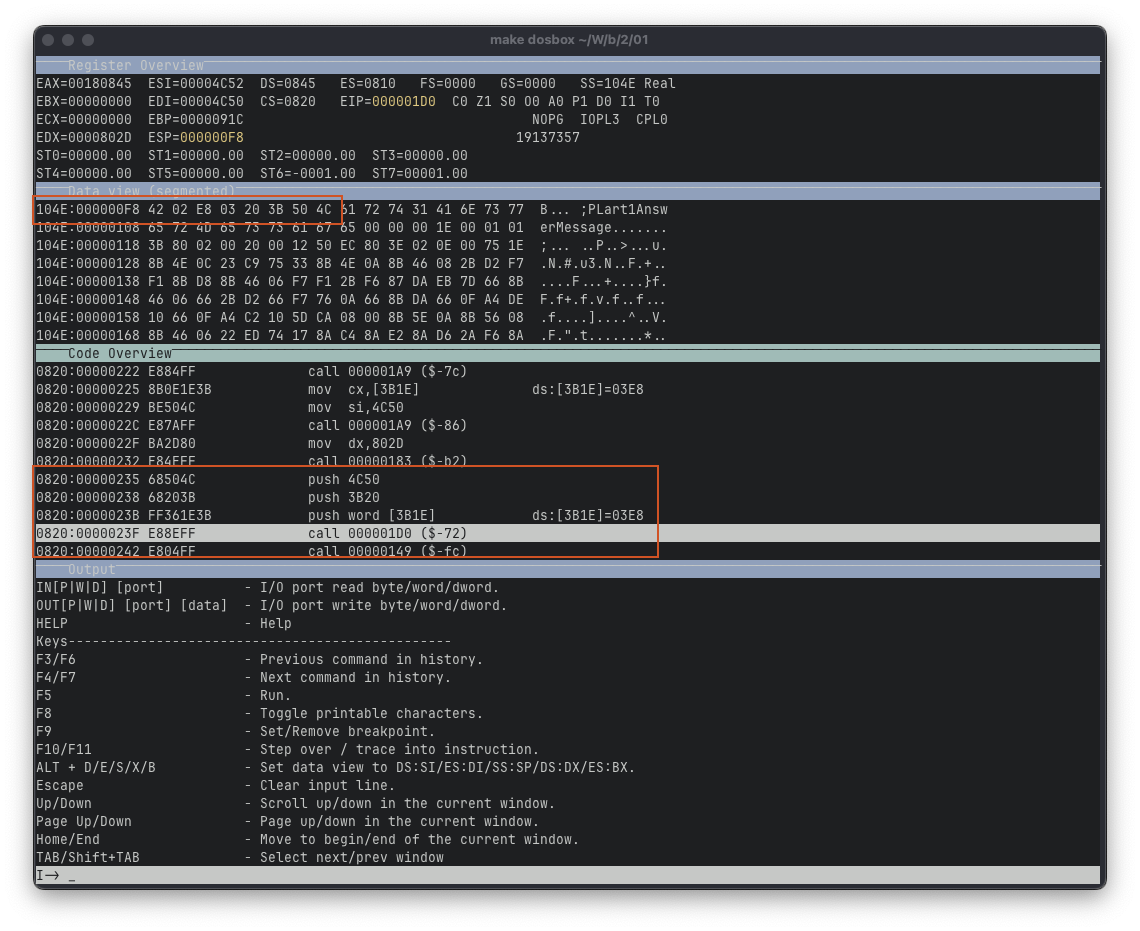This screenshot has height=931, width=1140.
Task: Select the Data view (segmented) header
Action: pyautogui.click(x=567, y=191)
